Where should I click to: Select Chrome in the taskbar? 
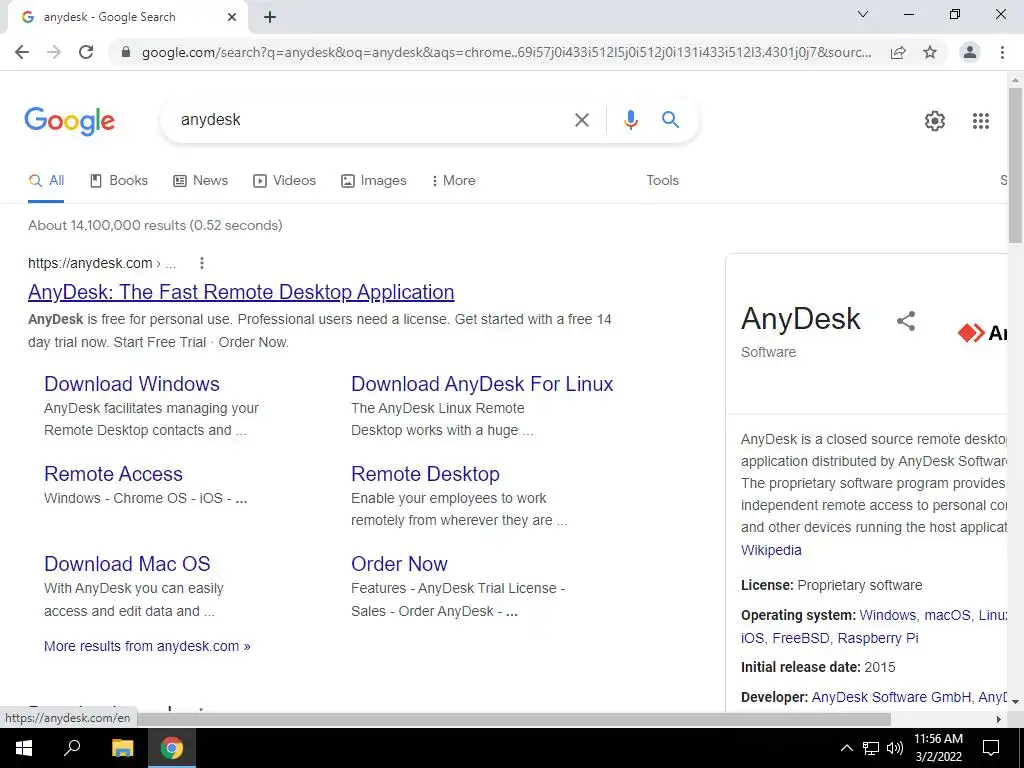point(172,748)
